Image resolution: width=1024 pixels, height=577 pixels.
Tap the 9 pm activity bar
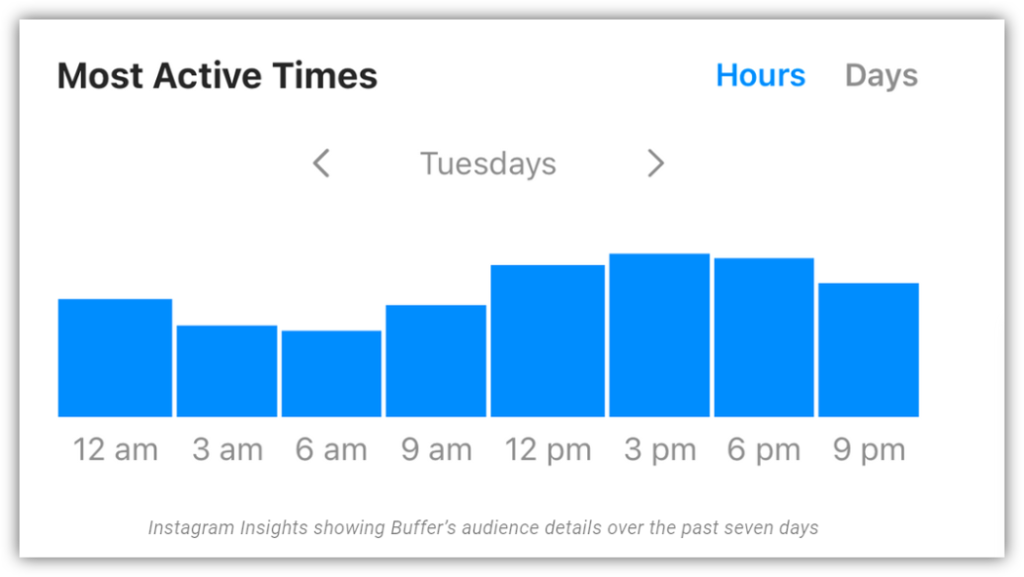coord(868,350)
